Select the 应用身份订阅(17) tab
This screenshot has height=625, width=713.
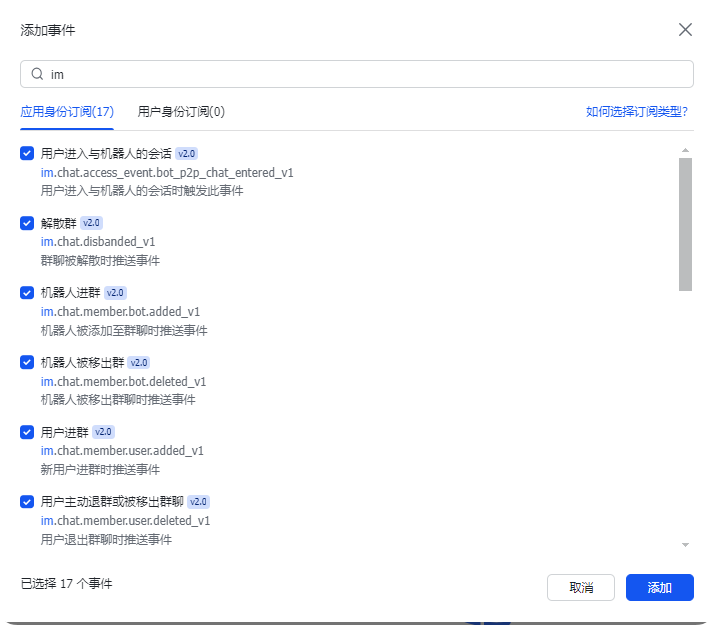67,112
